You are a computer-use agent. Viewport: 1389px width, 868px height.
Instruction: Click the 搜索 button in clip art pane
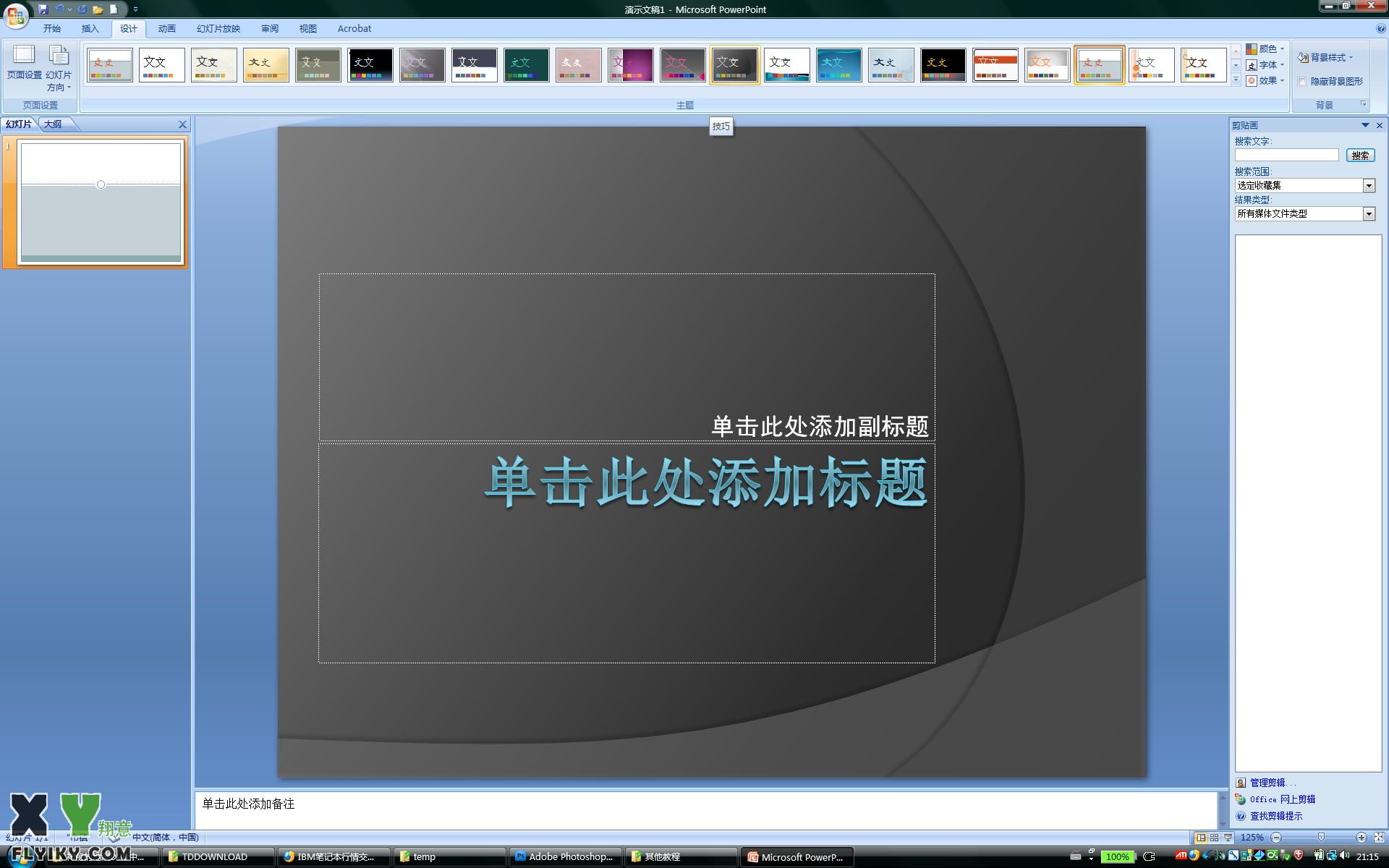point(1359,156)
